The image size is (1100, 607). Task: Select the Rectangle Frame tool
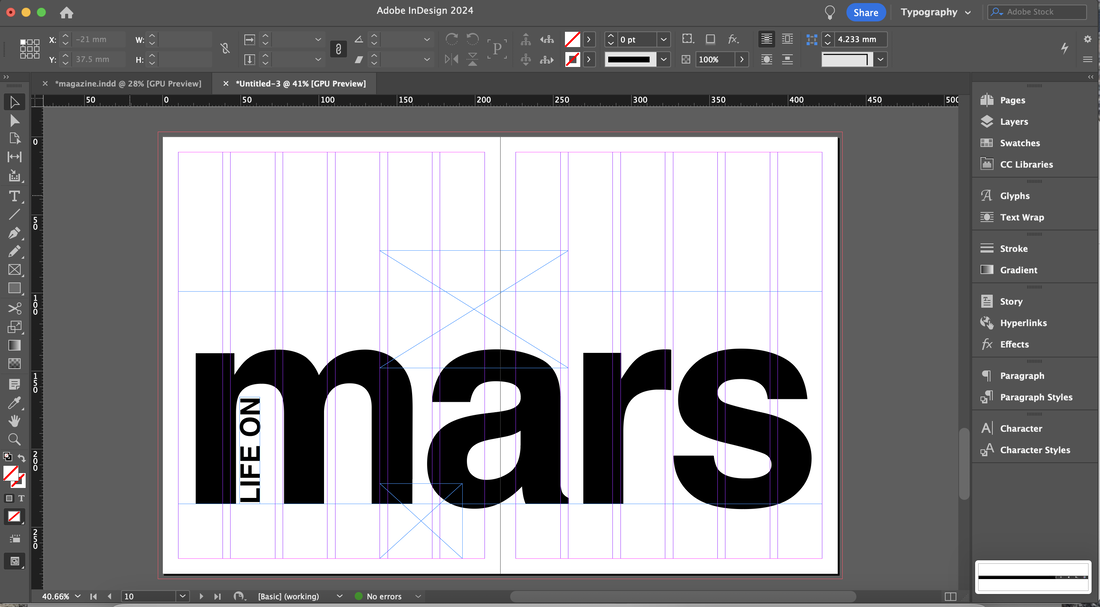tap(14, 269)
